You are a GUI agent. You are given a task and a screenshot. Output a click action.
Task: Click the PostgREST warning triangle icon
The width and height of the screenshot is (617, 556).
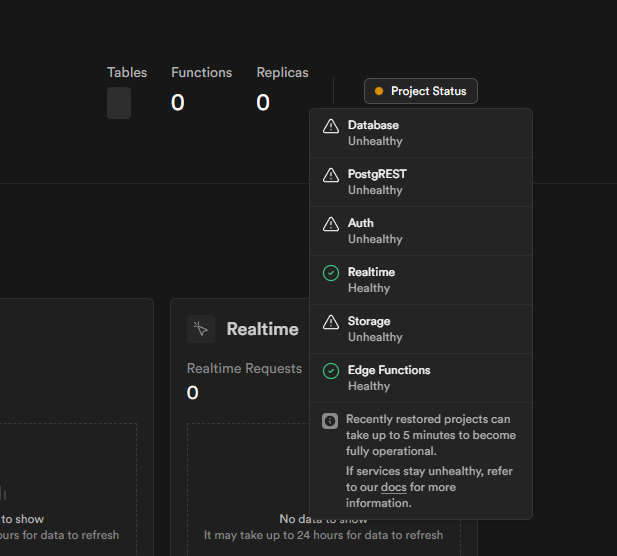tap(331, 176)
